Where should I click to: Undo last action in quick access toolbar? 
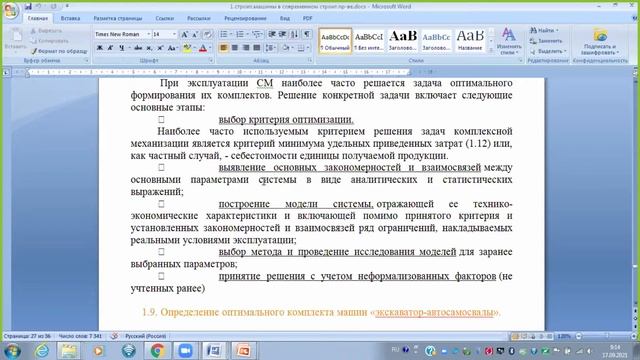pyautogui.click(x=38, y=7)
